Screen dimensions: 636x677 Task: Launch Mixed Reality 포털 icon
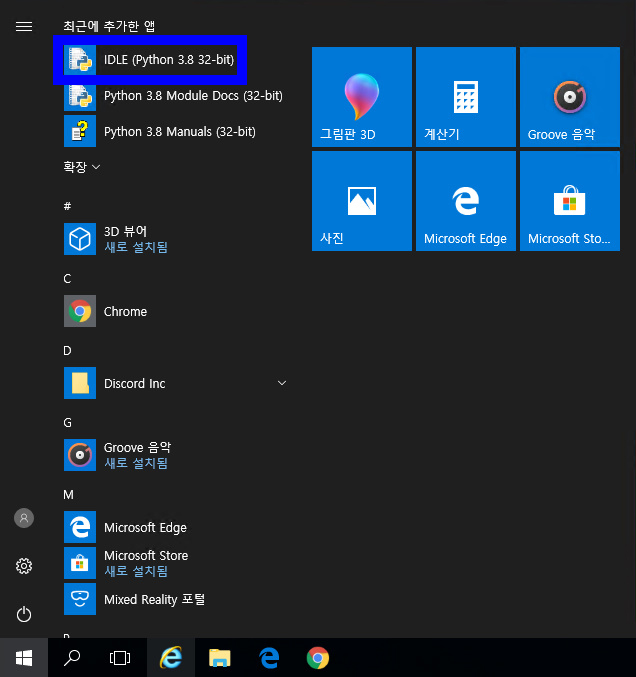80,599
